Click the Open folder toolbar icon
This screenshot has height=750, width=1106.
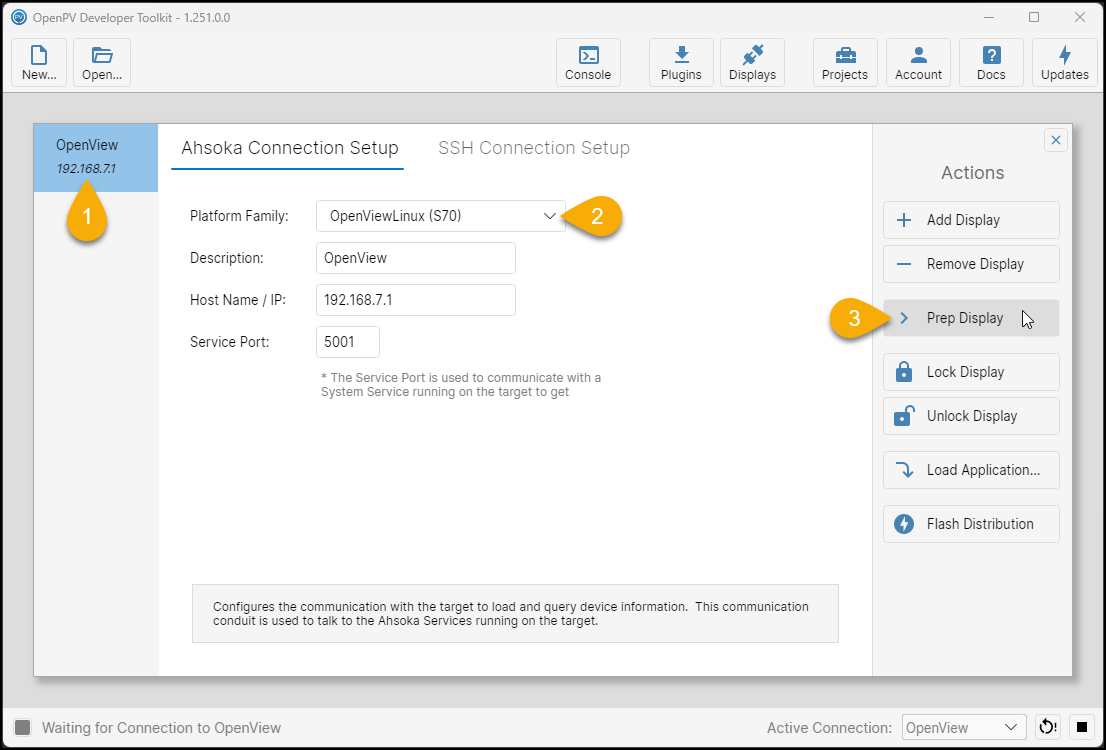(x=102, y=63)
